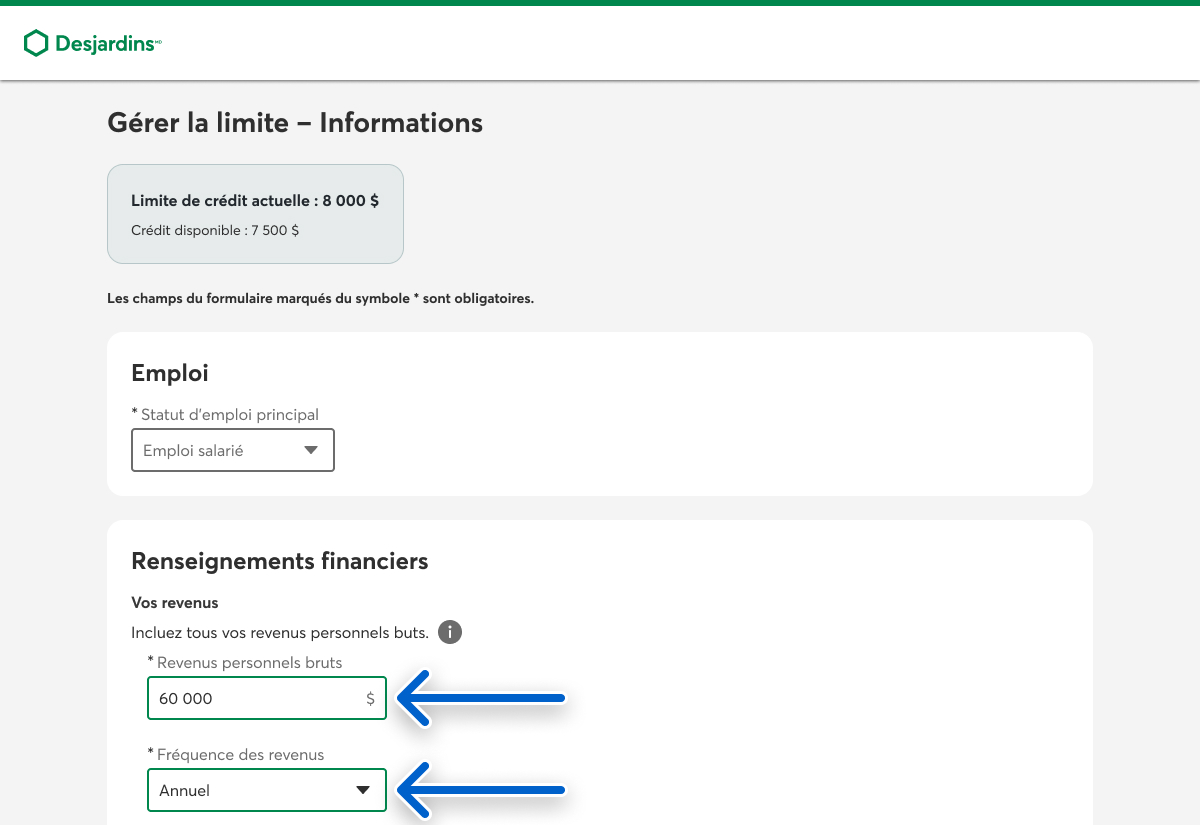Focus the Revenus personnels bruts input field
The width and height of the screenshot is (1200, 825).
[255, 699]
